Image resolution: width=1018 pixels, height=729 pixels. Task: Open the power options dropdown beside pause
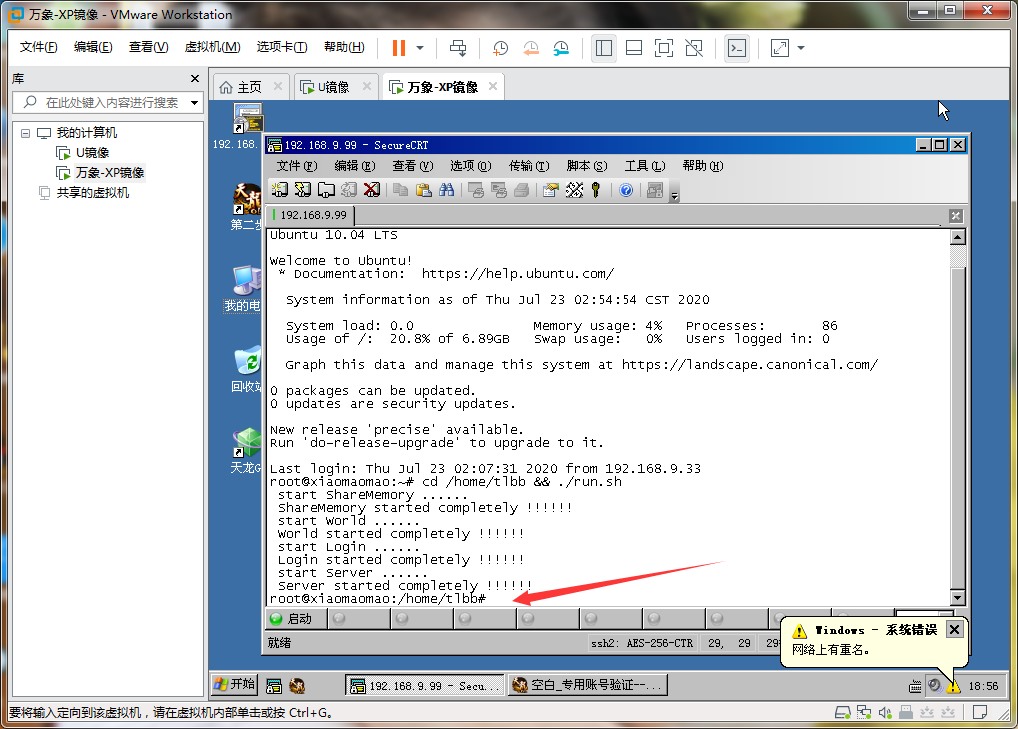420,48
